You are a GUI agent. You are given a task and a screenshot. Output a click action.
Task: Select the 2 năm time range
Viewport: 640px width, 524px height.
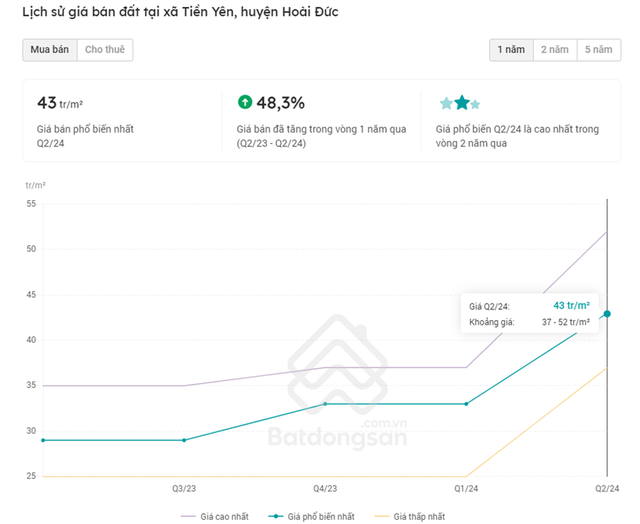pos(555,50)
